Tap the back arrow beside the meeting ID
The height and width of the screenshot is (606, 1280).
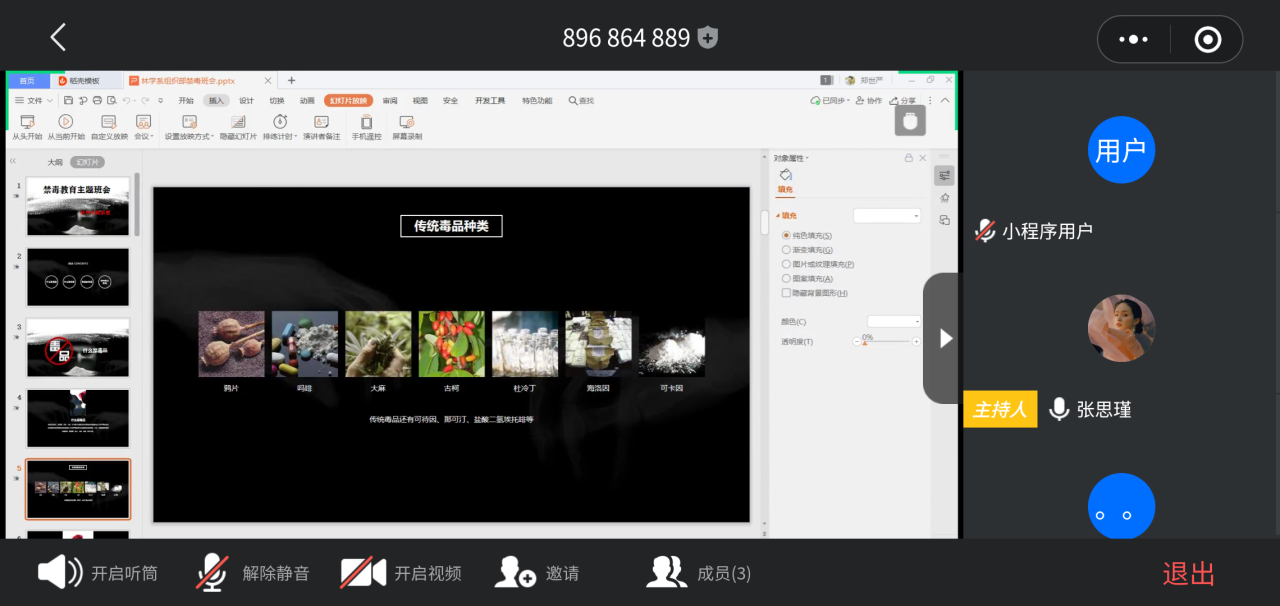[x=58, y=38]
